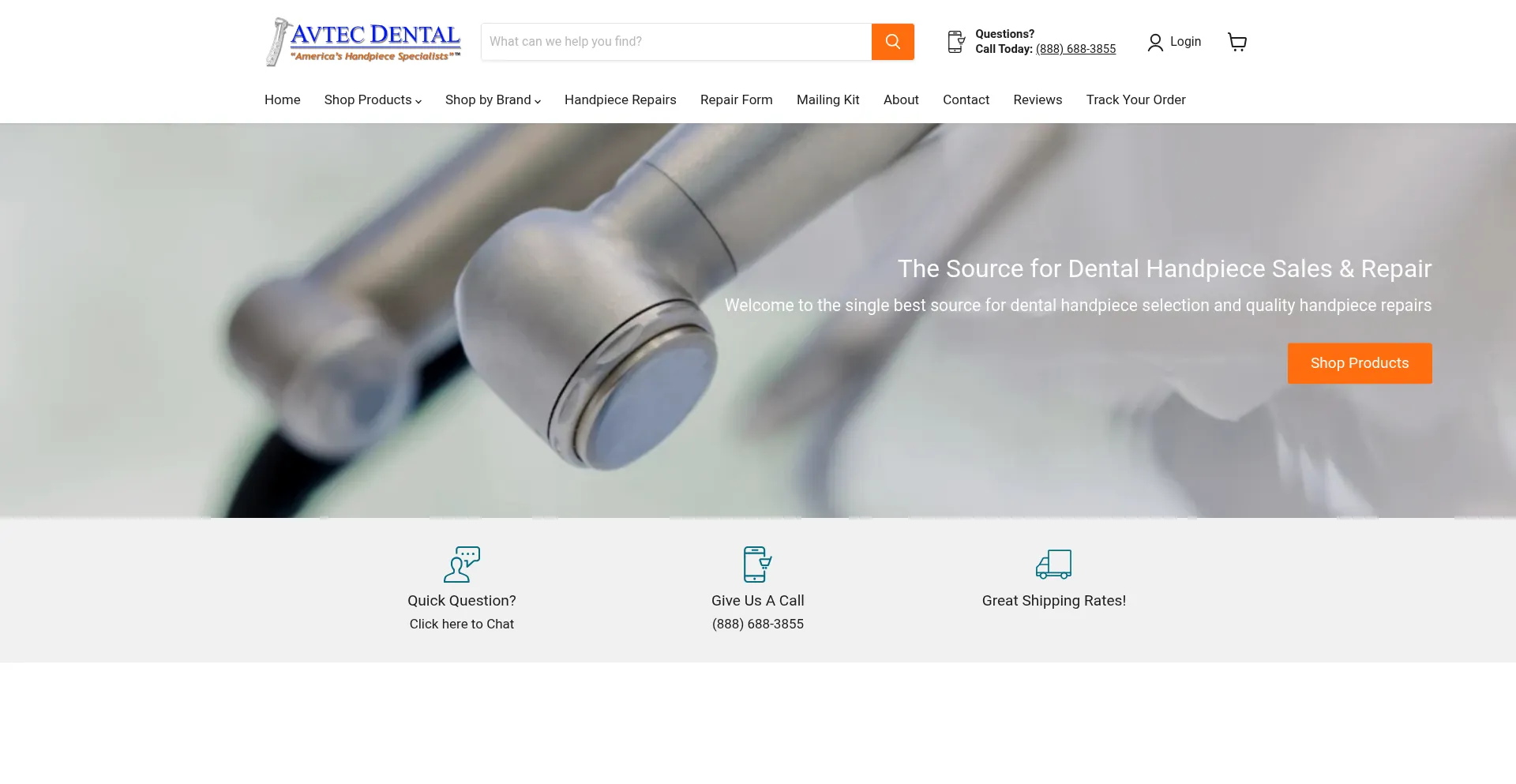
Task: Go to the Repair Form page
Action: point(736,100)
